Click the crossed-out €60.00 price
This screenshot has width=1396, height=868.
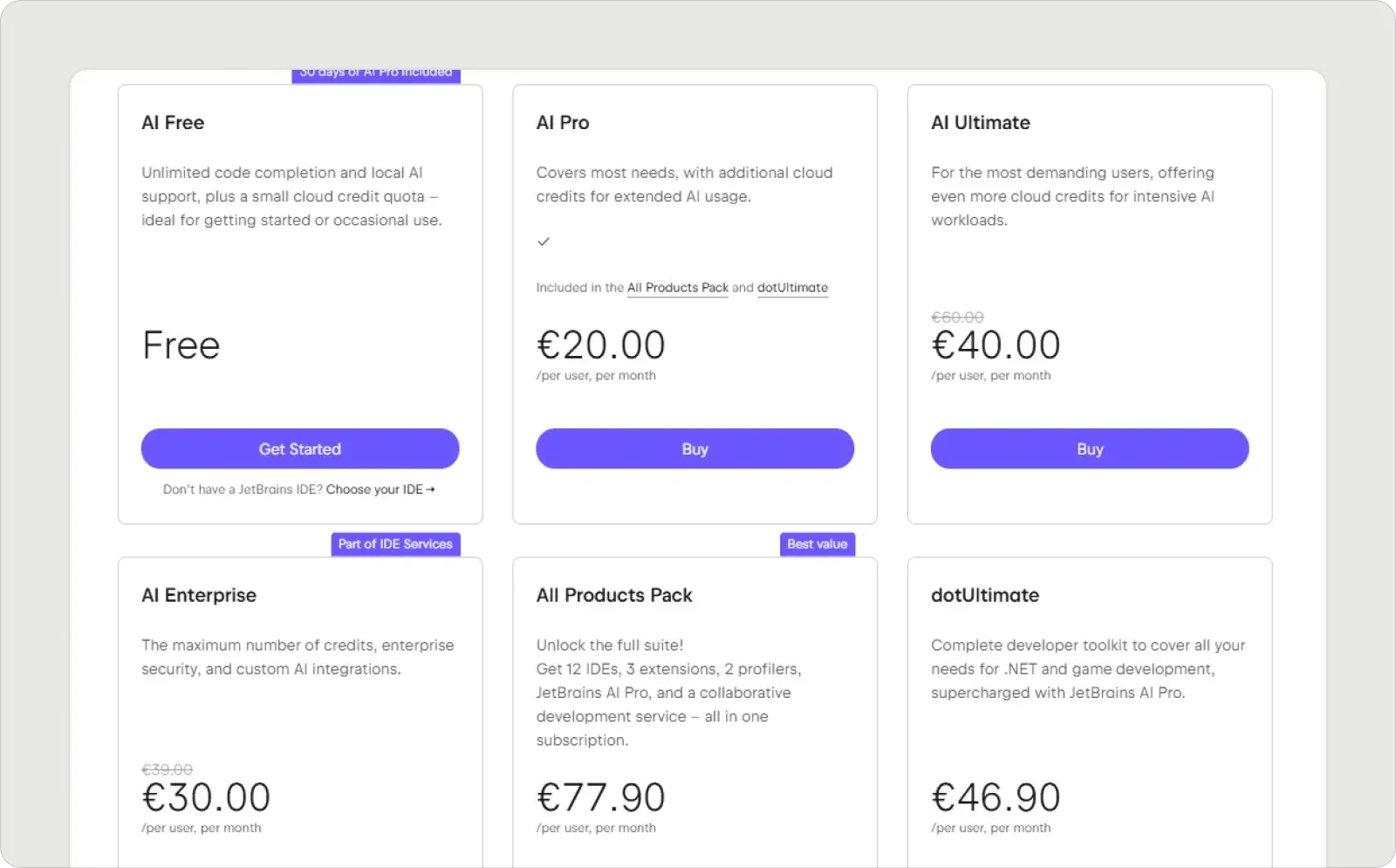(956, 318)
